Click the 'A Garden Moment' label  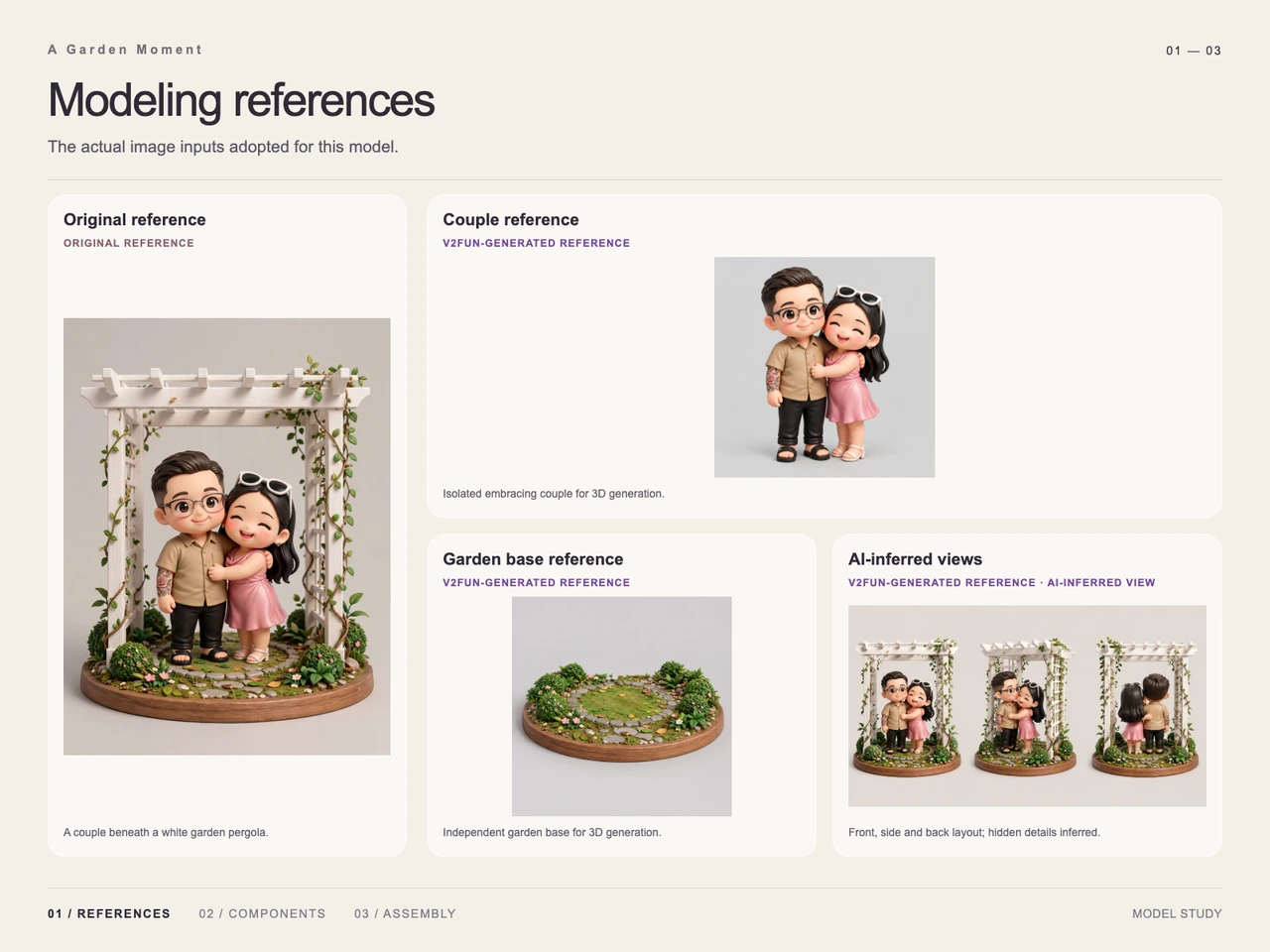click(125, 50)
